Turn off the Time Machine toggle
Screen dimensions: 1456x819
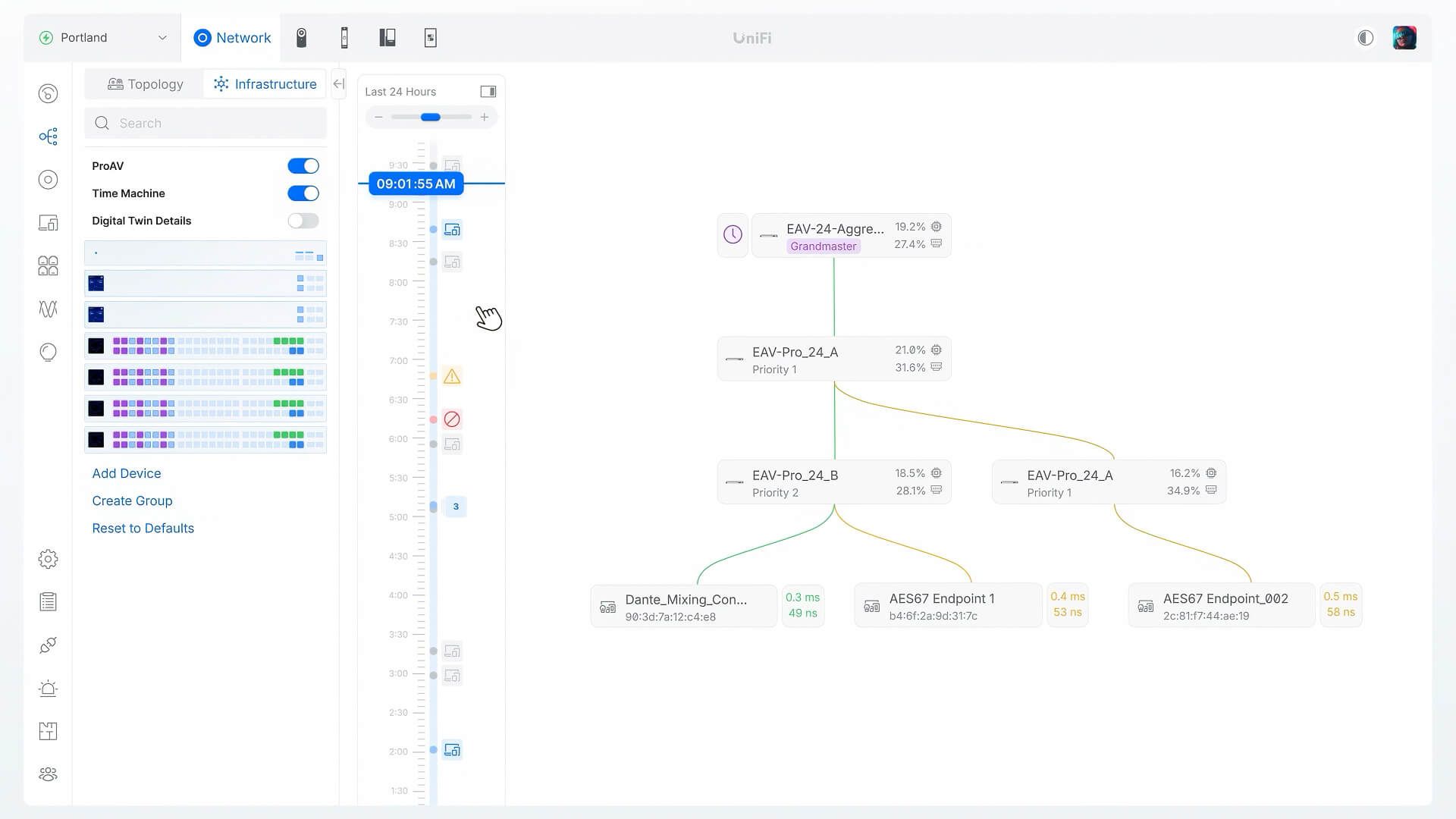(x=303, y=193)
